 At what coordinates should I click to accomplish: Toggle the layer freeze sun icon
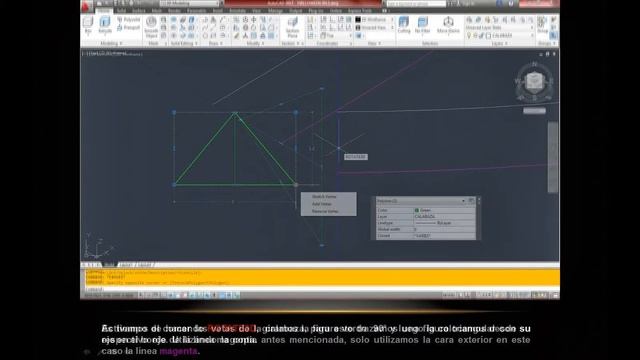point(475,36)
